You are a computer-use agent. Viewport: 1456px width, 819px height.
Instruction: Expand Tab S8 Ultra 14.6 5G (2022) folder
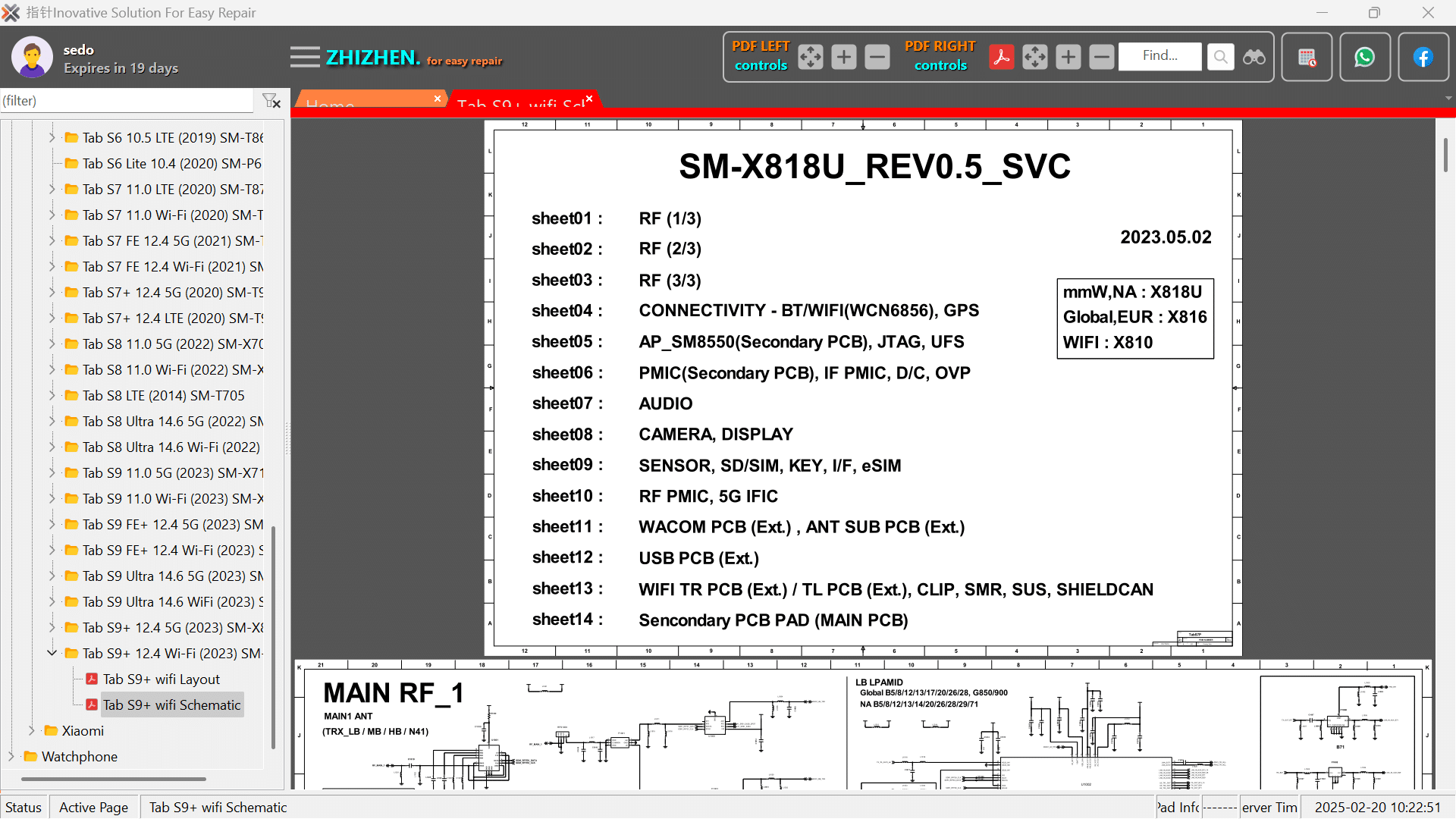click(52, 421)
